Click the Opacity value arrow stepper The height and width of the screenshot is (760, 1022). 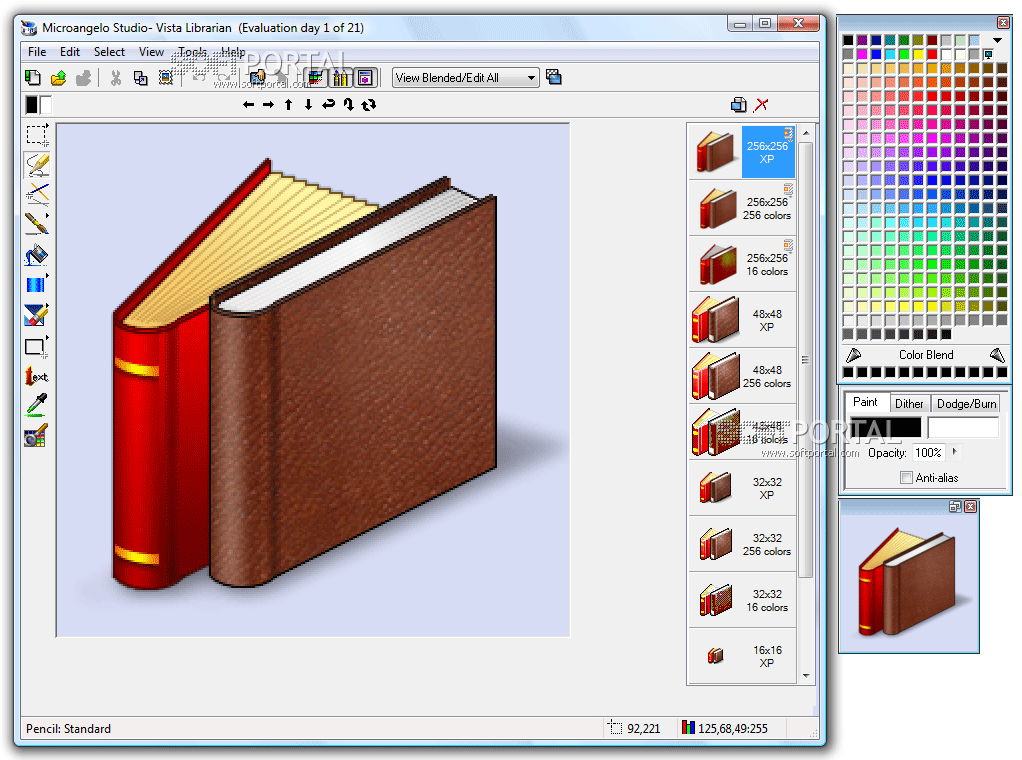click(955, 452)
